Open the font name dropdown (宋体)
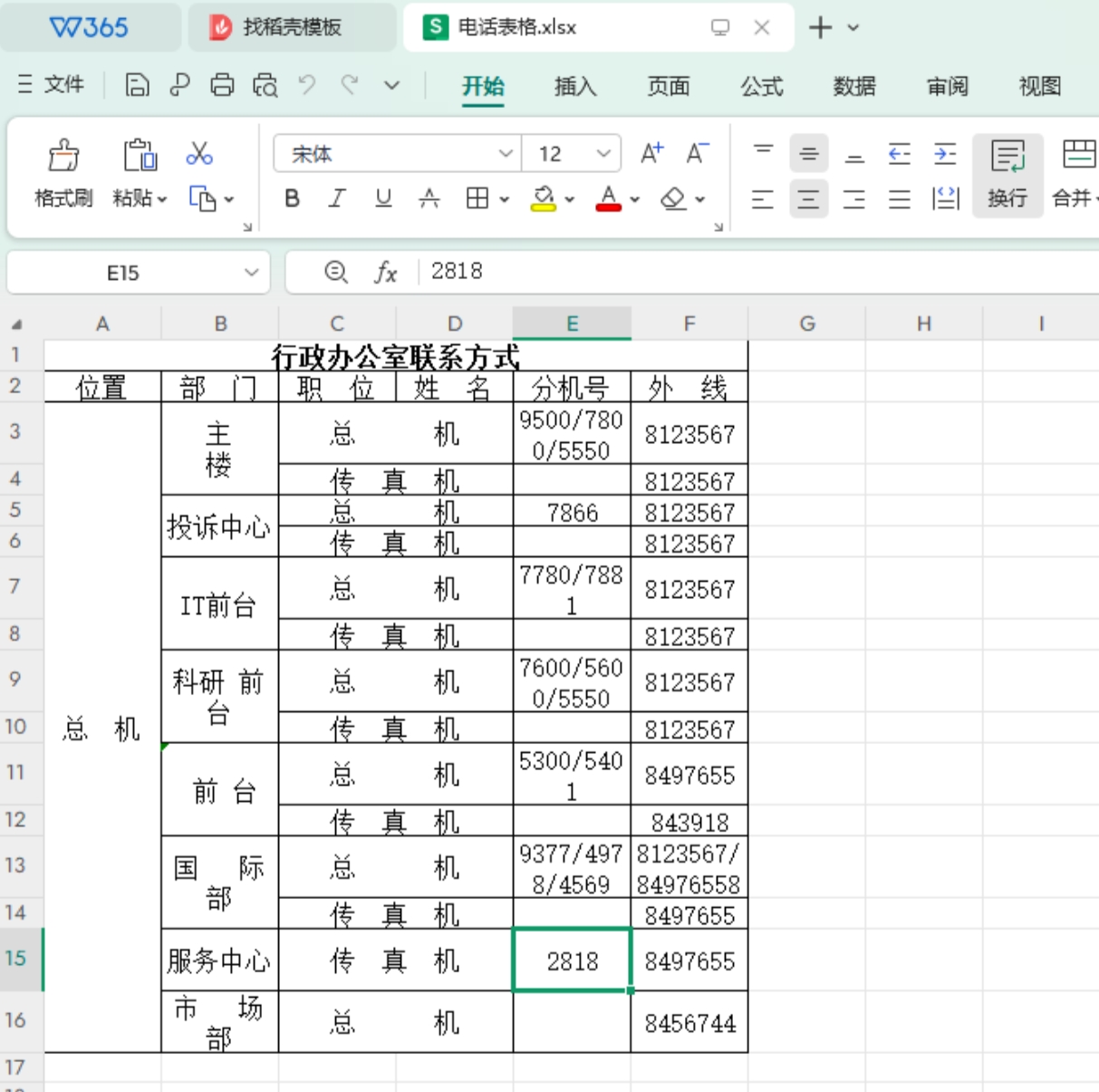1099x1092 pixels. pyautogui.click(x=506, y=154)
